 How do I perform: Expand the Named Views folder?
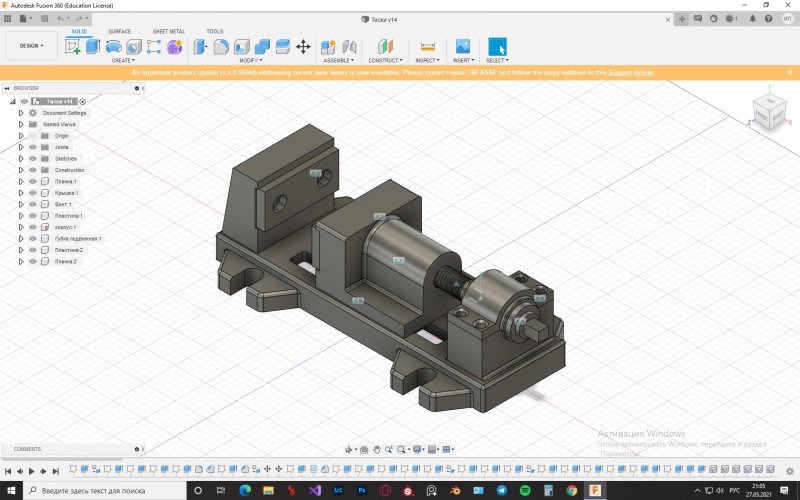(x=20, y=124)
